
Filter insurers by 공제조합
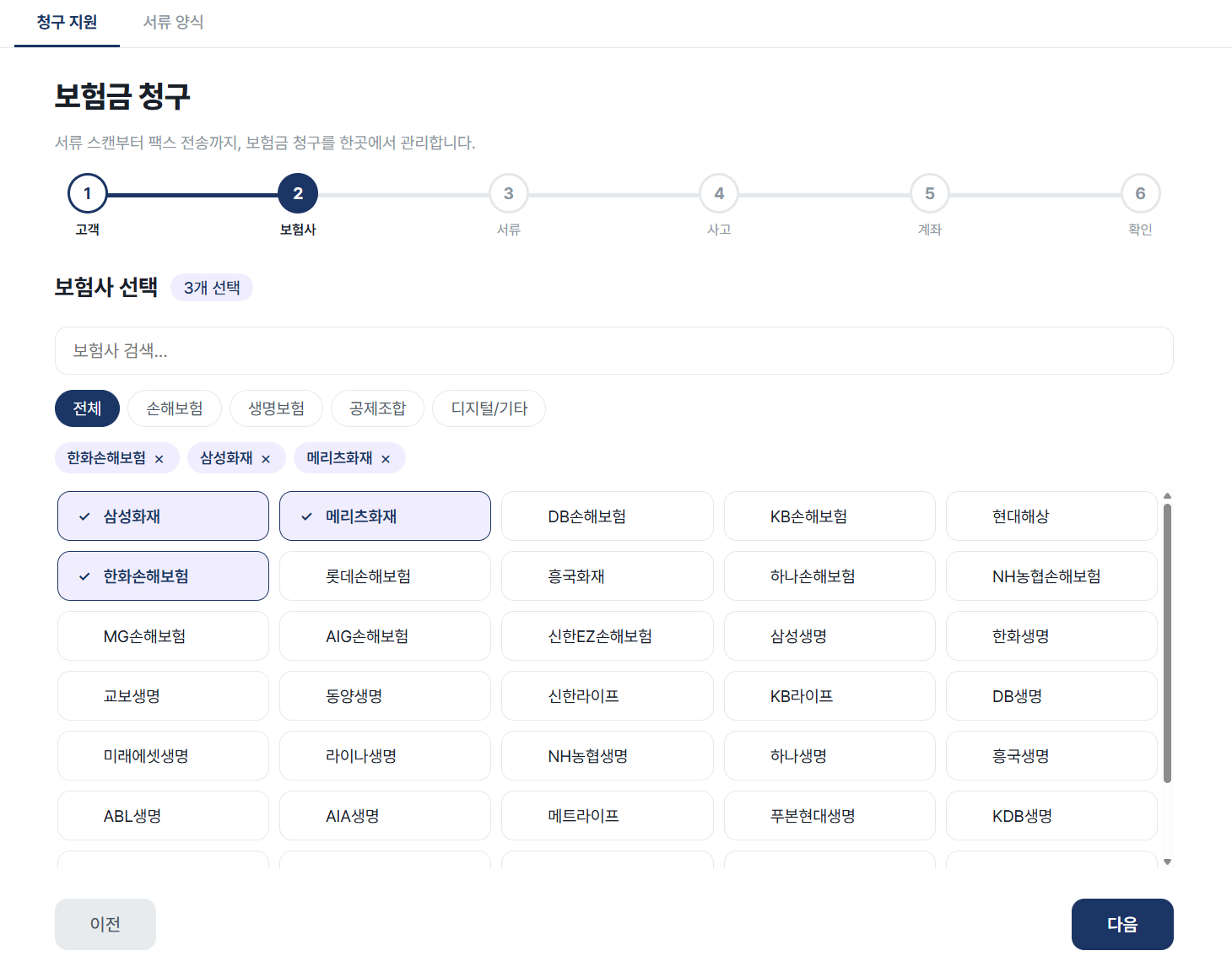(x=377, y=408)
